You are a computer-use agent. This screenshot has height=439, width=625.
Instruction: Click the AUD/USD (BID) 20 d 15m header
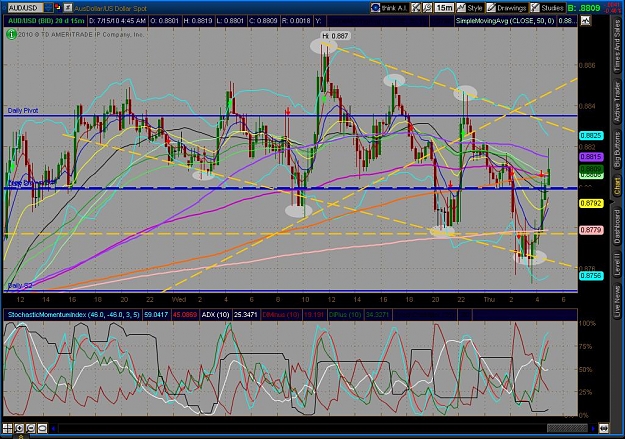(x=46, y=21)
